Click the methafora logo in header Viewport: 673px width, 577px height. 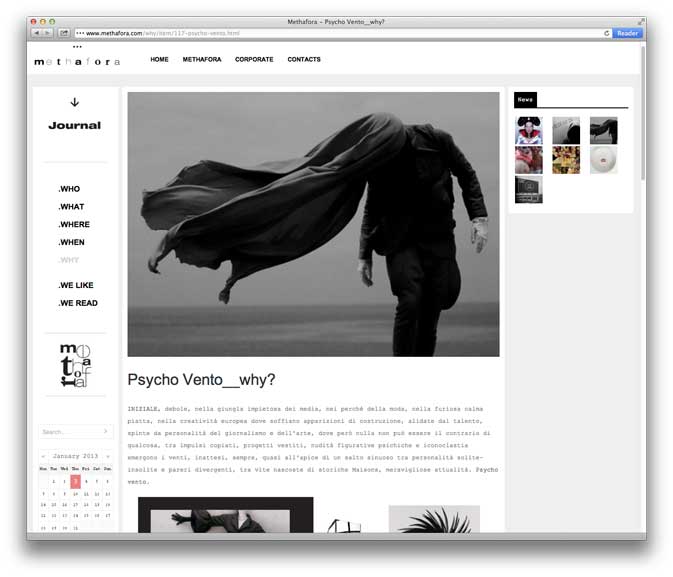pyautogui.click(x=77, y=59)
